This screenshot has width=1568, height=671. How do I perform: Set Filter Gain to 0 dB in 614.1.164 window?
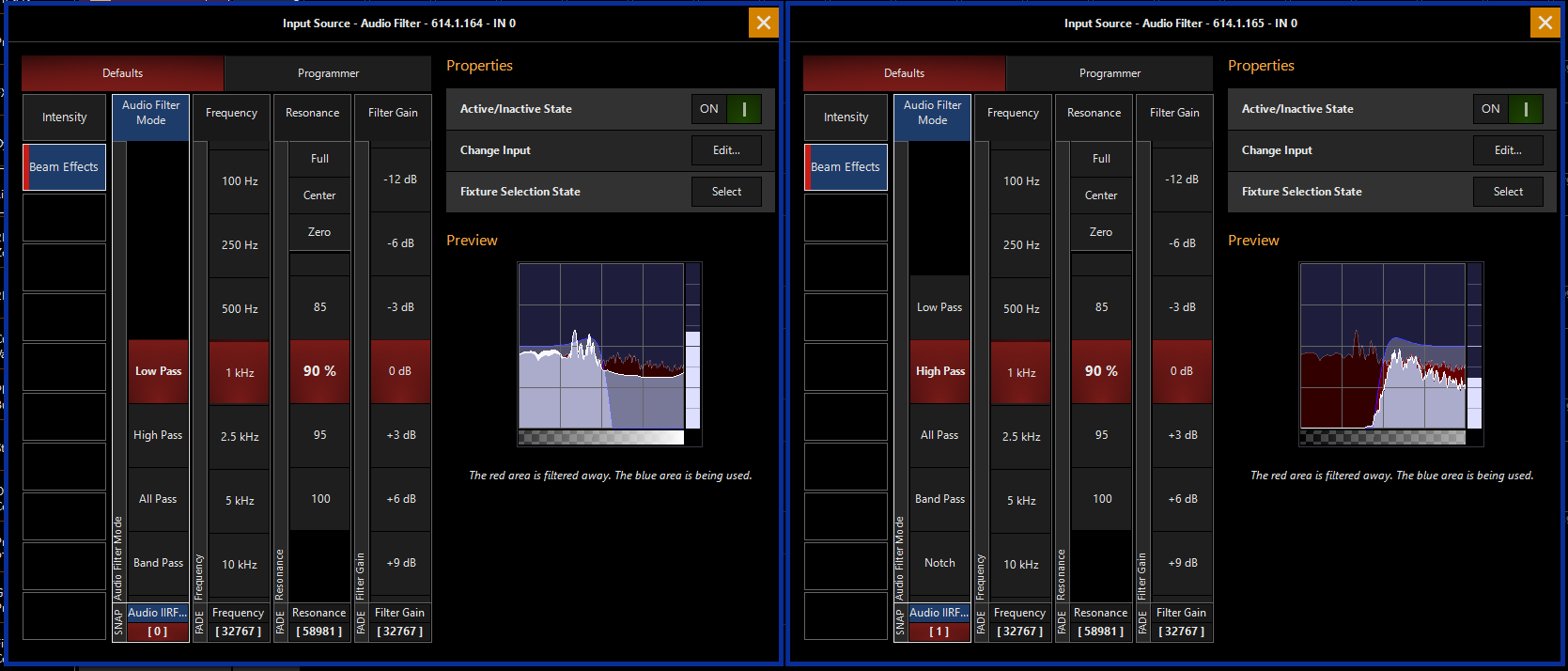tap(400, 371)
